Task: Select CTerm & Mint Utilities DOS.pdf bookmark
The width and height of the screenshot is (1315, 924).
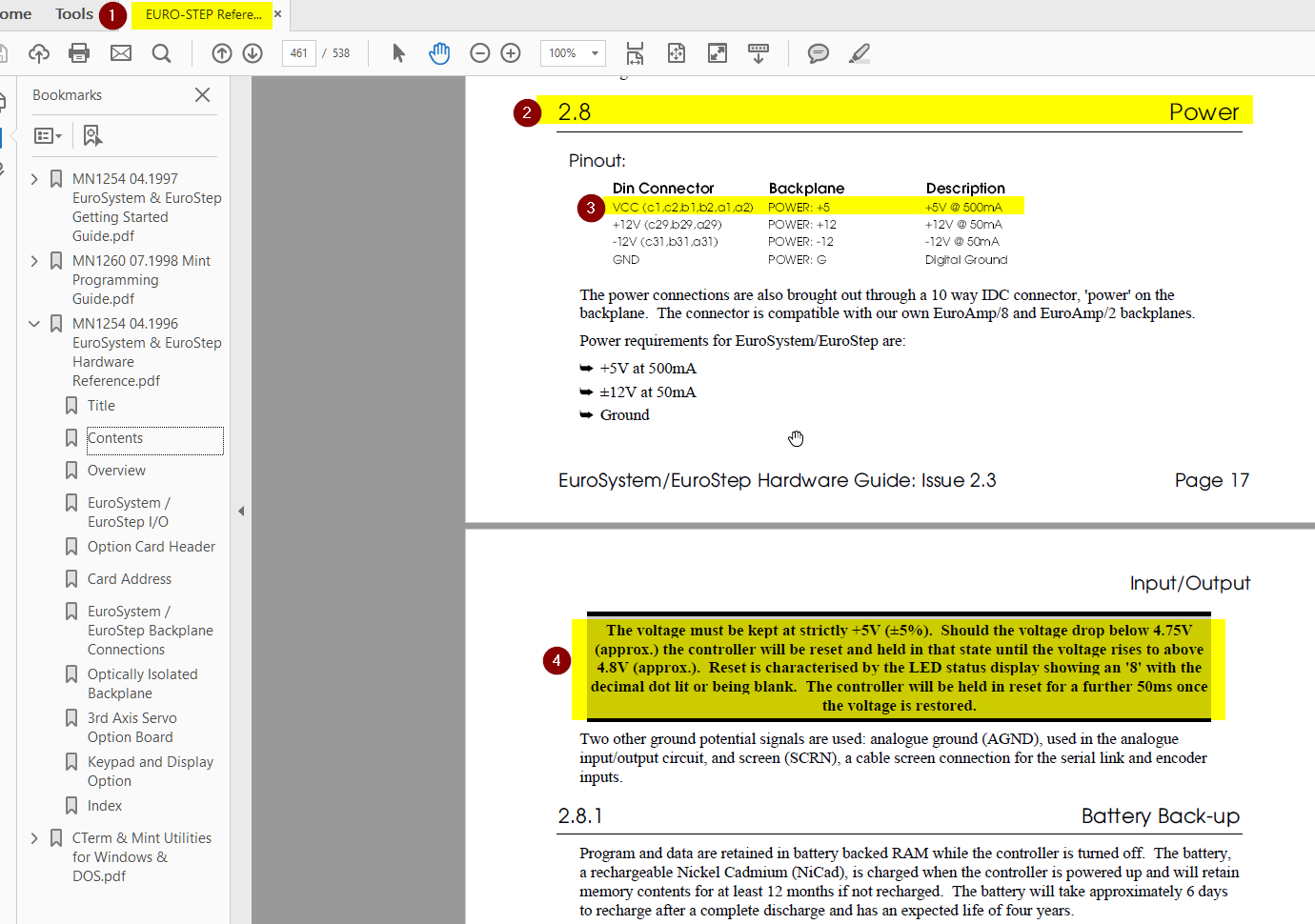Action: click(x=141, y=857)
